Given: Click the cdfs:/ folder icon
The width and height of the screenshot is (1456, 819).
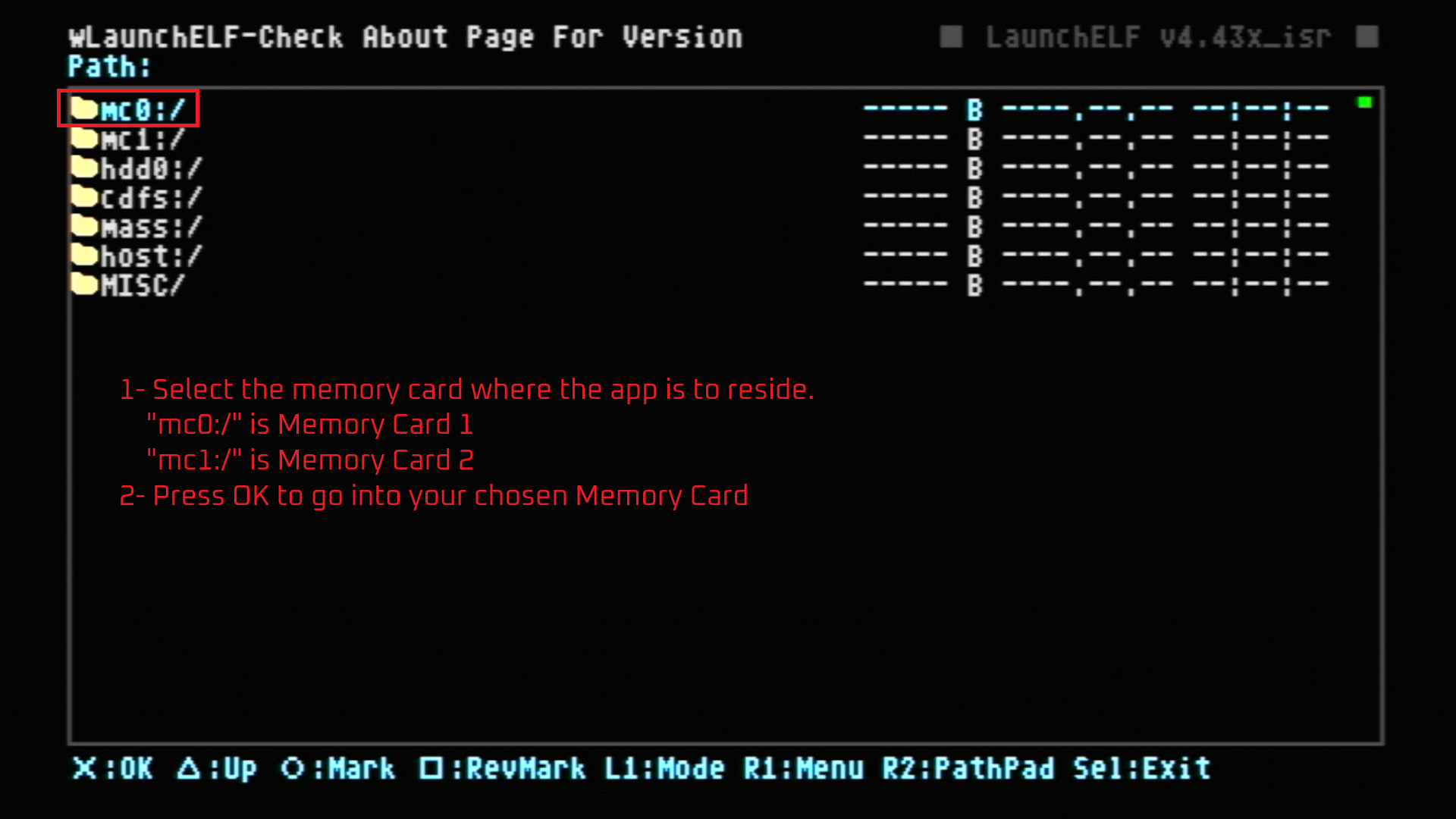Looking at the screenshot, I should pos(85,196).
